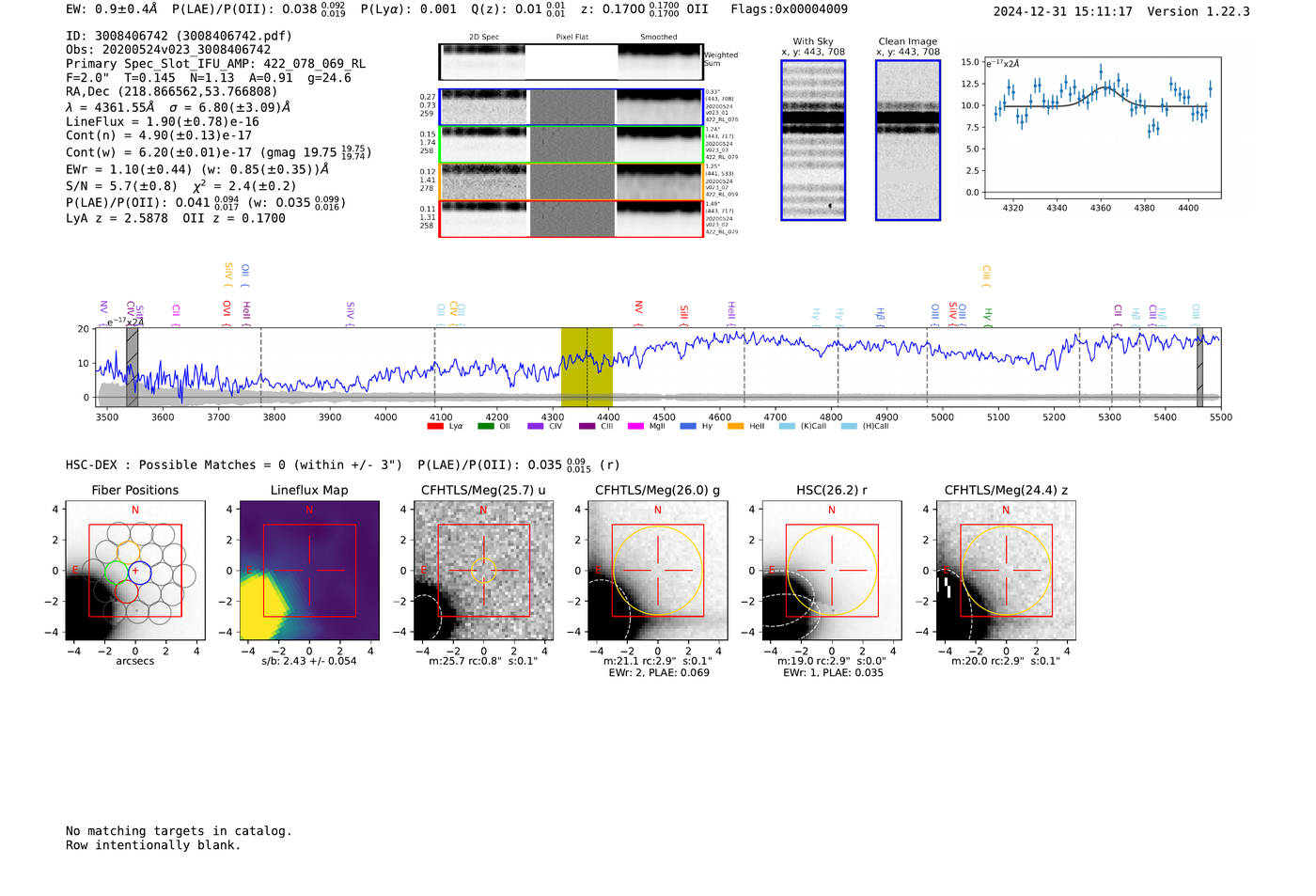The width and height of the screenshot is (1316, 896).
Task: Click the 'EWr: 1, PLAE: 0.035' caption
Action: coord(833,673)
